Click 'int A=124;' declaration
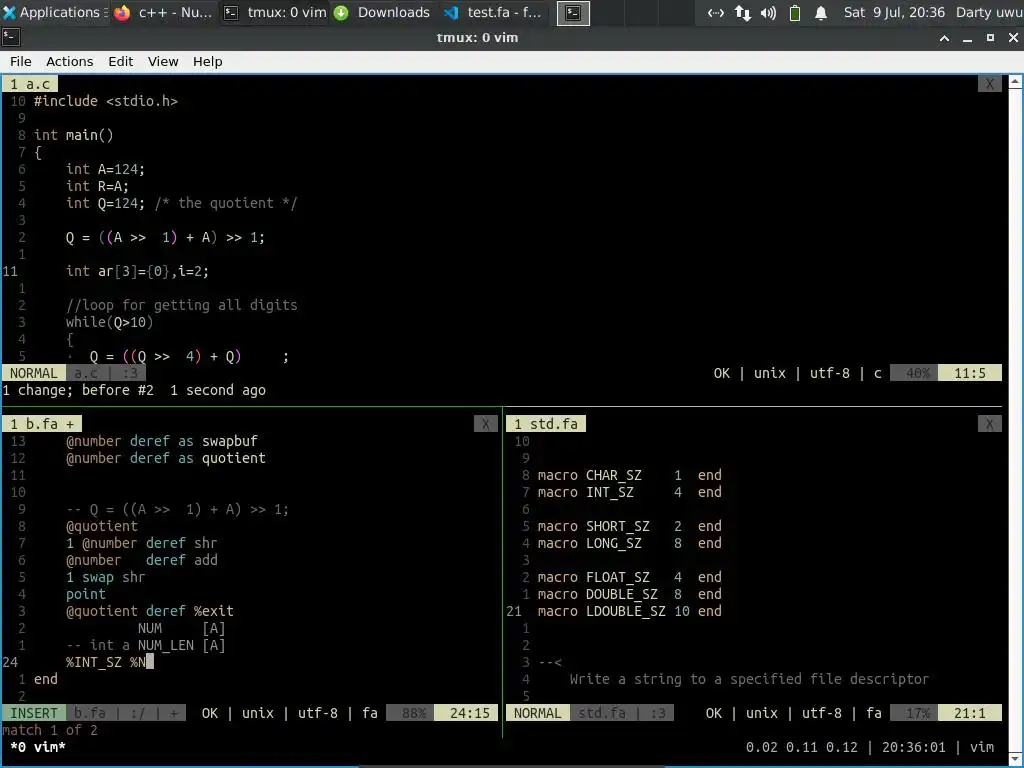This screenshot has height=768, width=1024. click(105, 169)
